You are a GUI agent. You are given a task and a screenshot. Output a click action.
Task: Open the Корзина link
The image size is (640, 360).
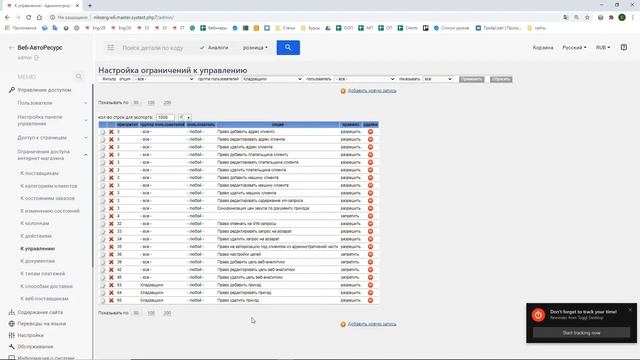pyautogui.click(x=543, y=48)
